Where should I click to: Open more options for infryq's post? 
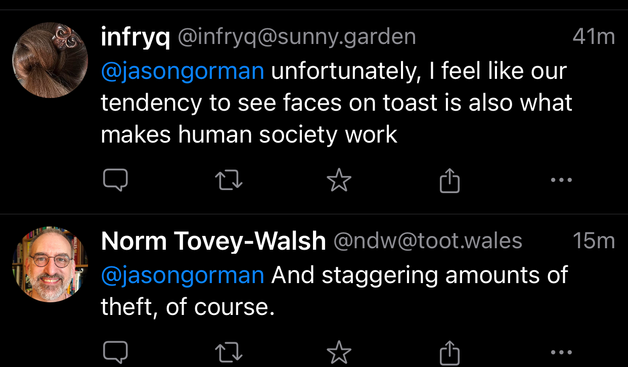(x=561, y=180)
